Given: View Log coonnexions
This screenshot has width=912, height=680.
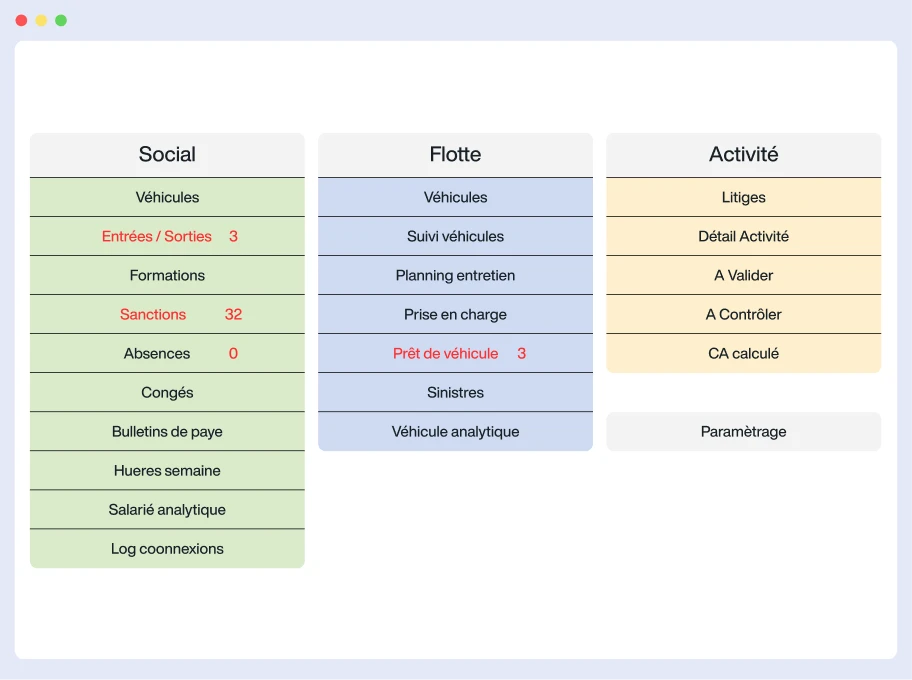Looking at the screenshot, I should point(167,548).
